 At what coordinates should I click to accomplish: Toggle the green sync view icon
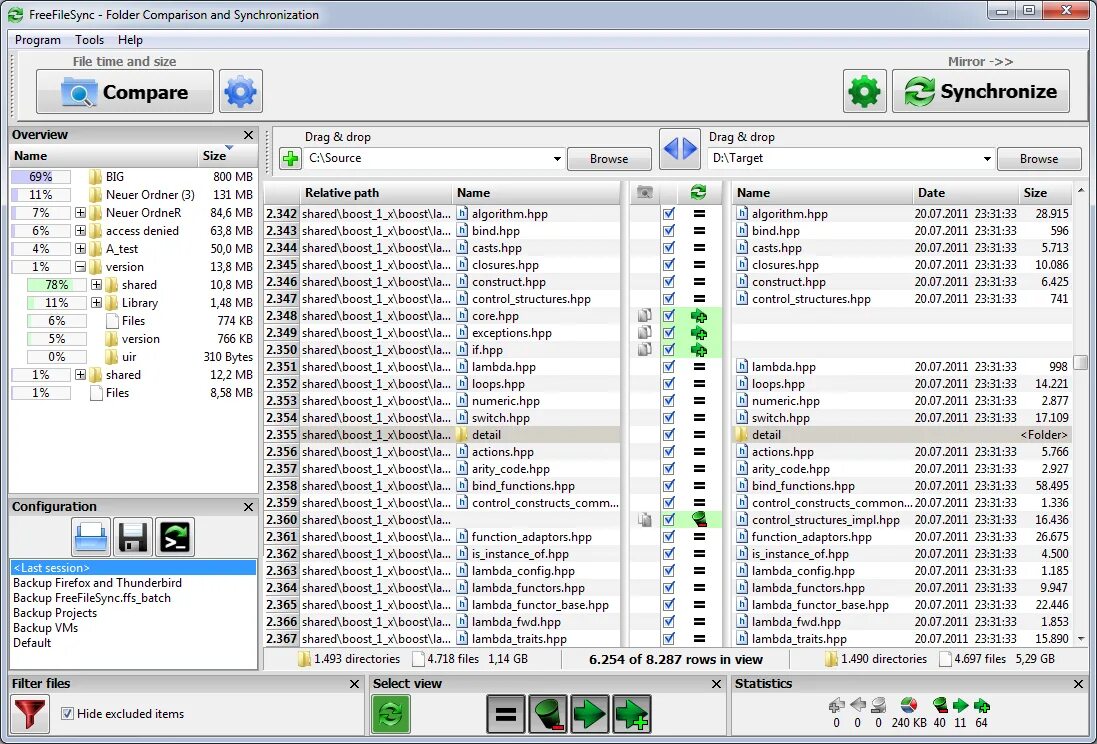click(390, 714)
